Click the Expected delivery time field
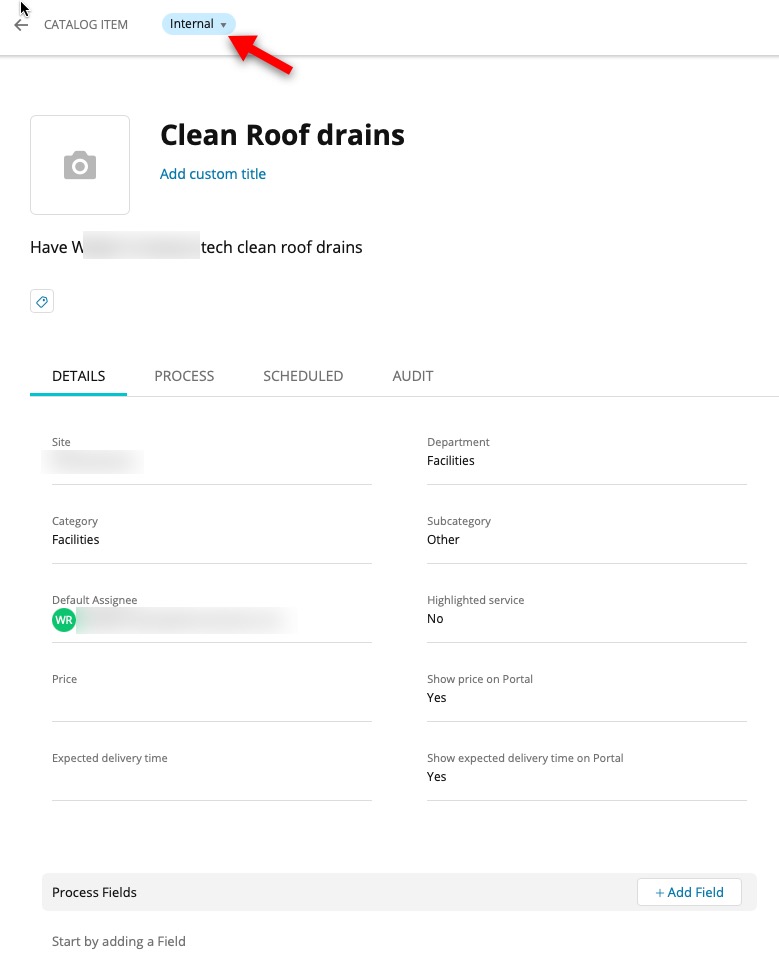Viewport: 779px width, 962px height. [211, 778]
